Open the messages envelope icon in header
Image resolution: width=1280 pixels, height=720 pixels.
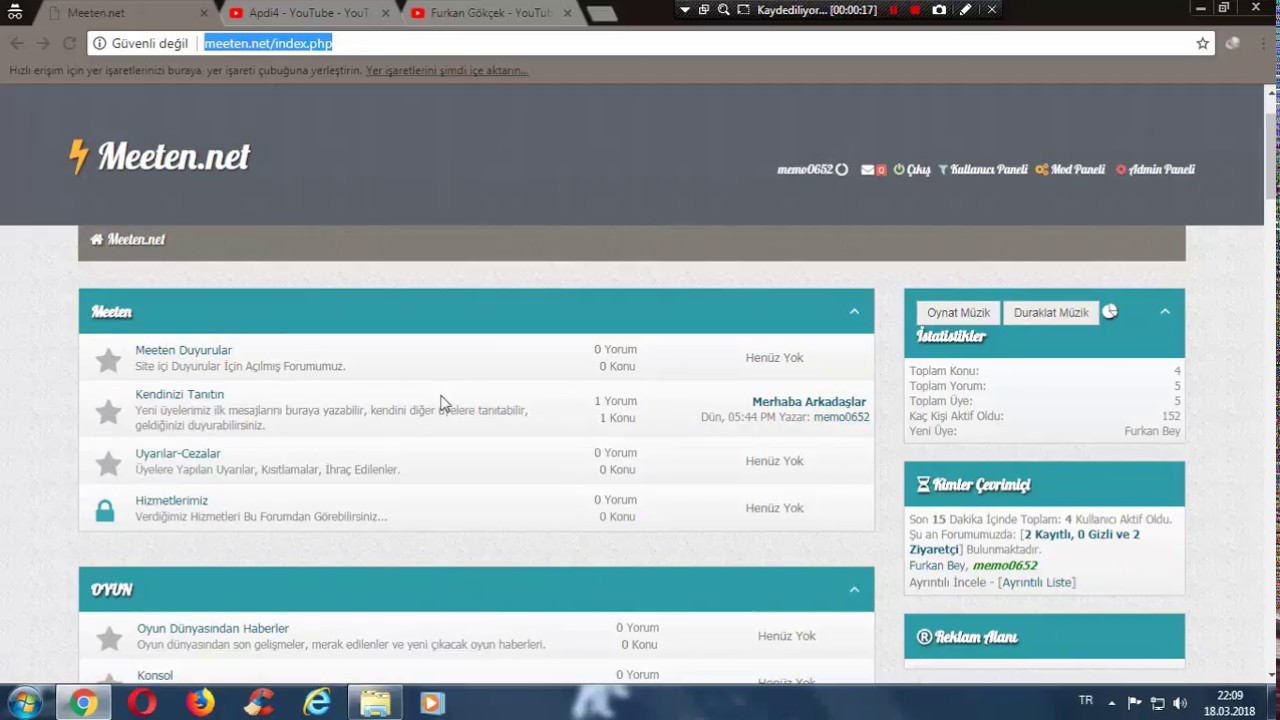[x=867, y=170]
